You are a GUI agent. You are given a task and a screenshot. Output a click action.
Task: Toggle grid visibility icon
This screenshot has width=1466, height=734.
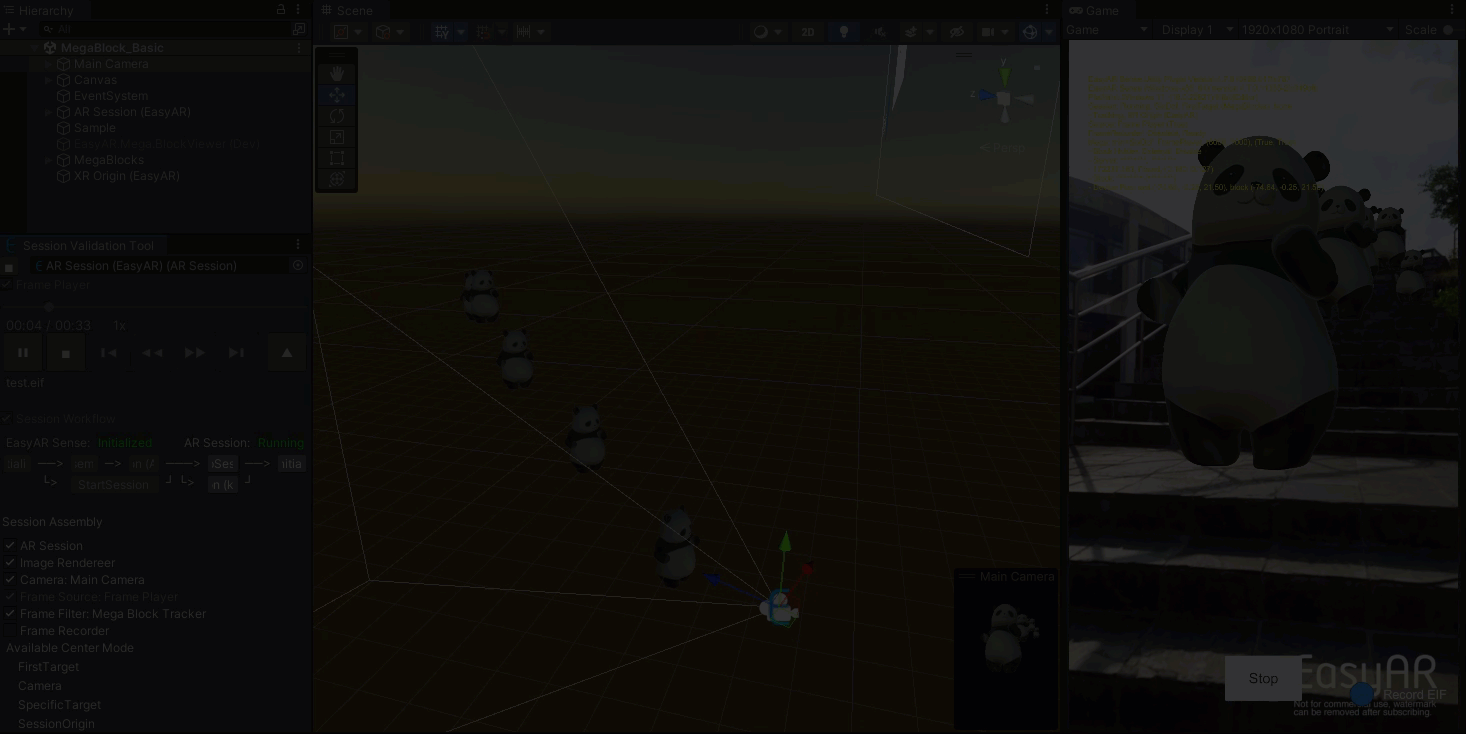click(x=442, y=32)
